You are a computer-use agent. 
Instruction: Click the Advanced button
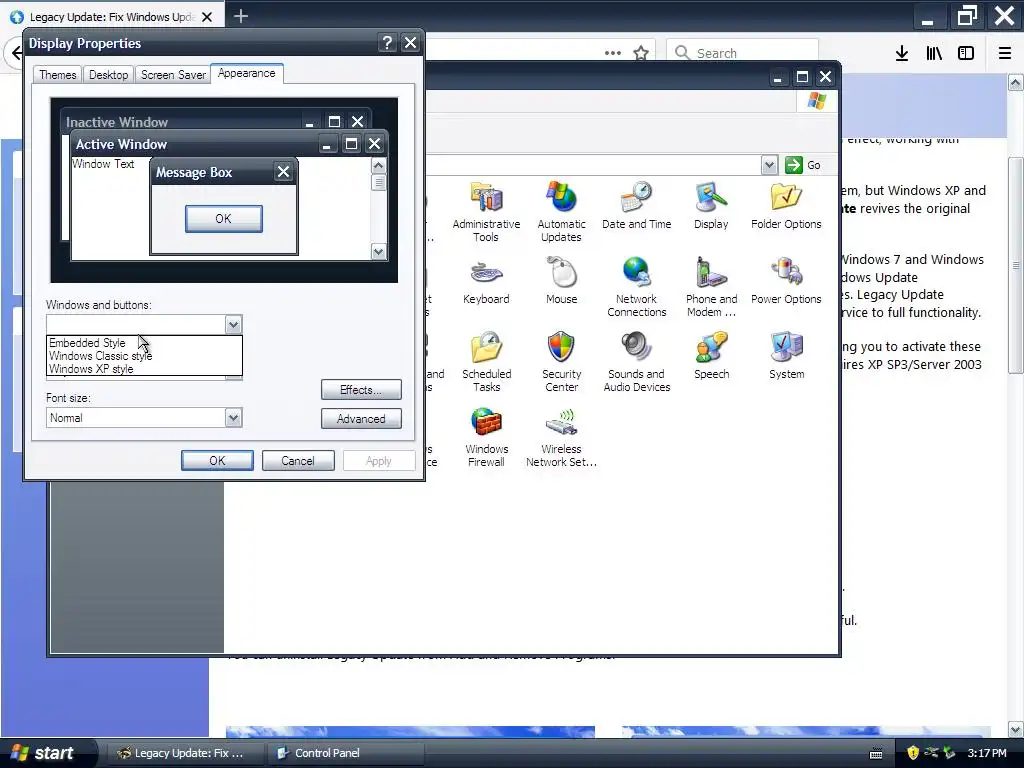[361, 419]
